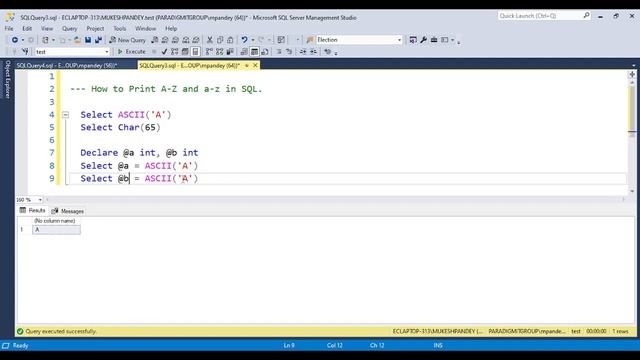
Task: Expand the Object Explorer side panel
Action: coord(7,80)
